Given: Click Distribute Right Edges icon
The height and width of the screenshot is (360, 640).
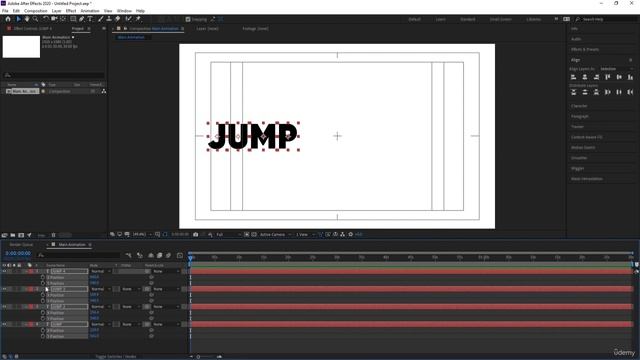Looking at the screenshot, I should pos(630,92).
